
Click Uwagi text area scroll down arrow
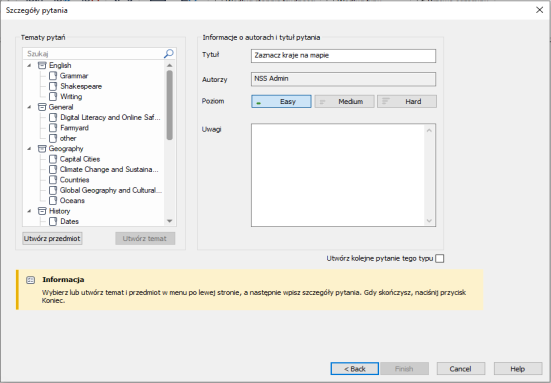tap(429, 221)
